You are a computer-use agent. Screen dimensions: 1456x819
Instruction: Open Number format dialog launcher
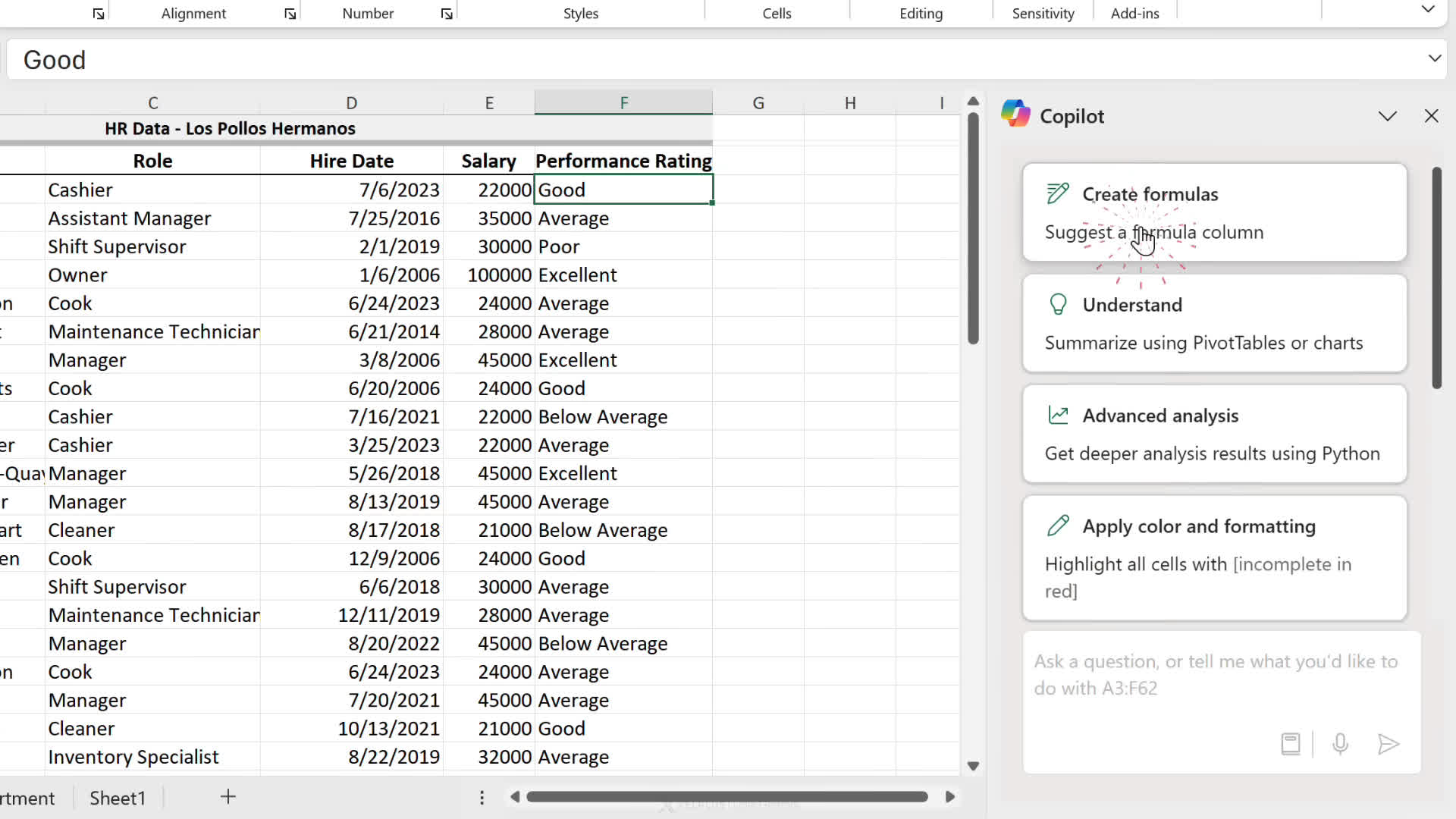pos(447,14)
